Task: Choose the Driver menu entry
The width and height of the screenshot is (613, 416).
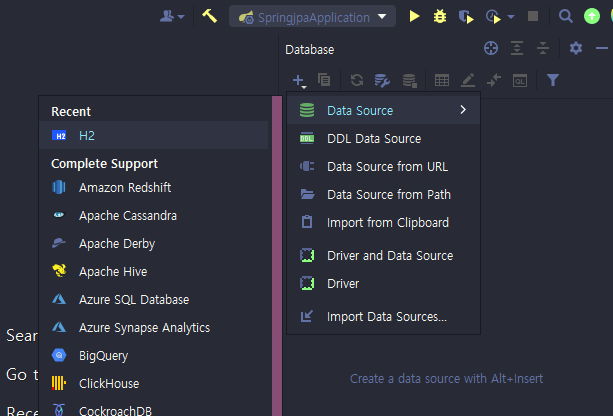Action: pyautogui.click(x=383, y=283)
